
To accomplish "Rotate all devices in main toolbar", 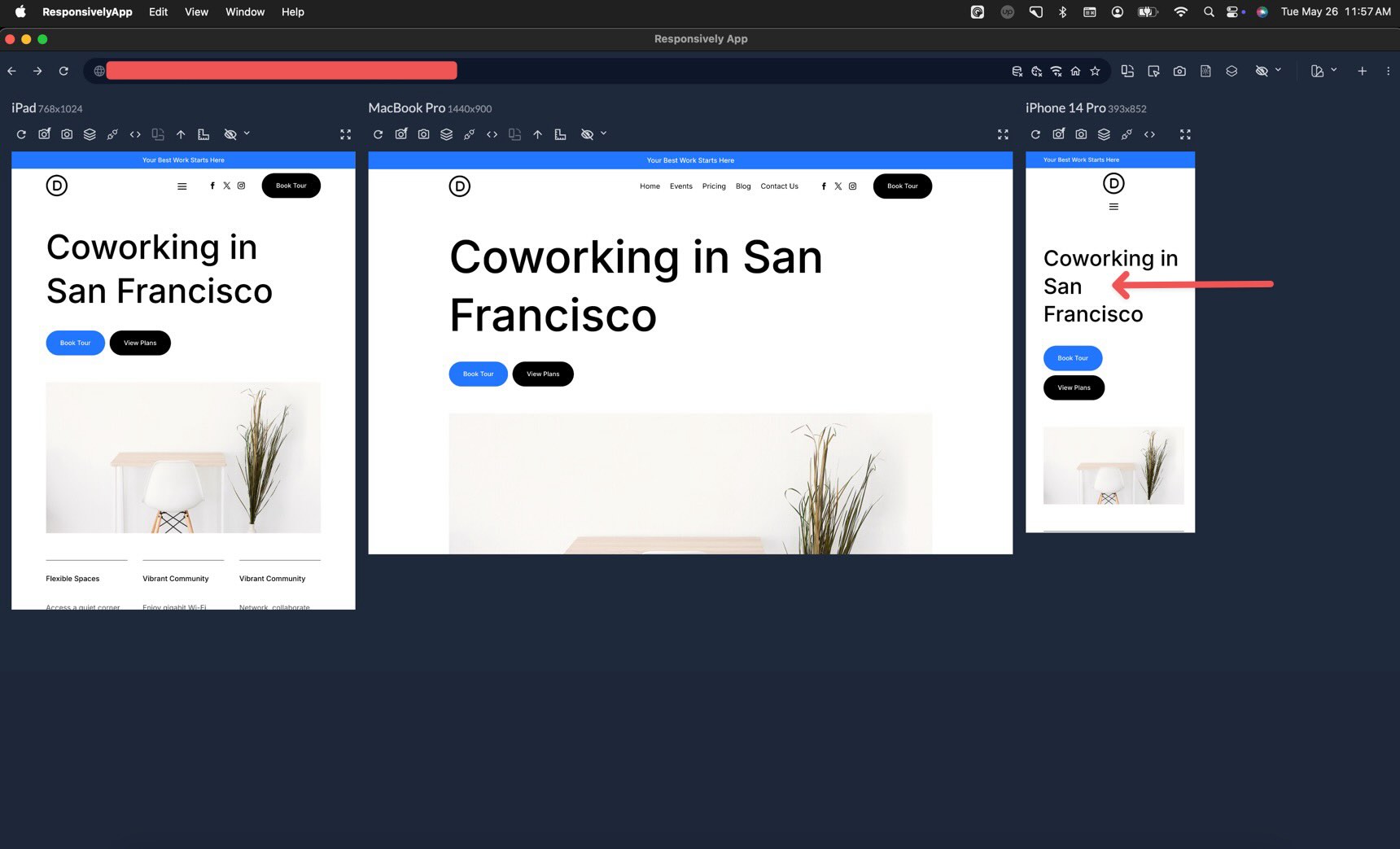I will (x=1127, y=71).
